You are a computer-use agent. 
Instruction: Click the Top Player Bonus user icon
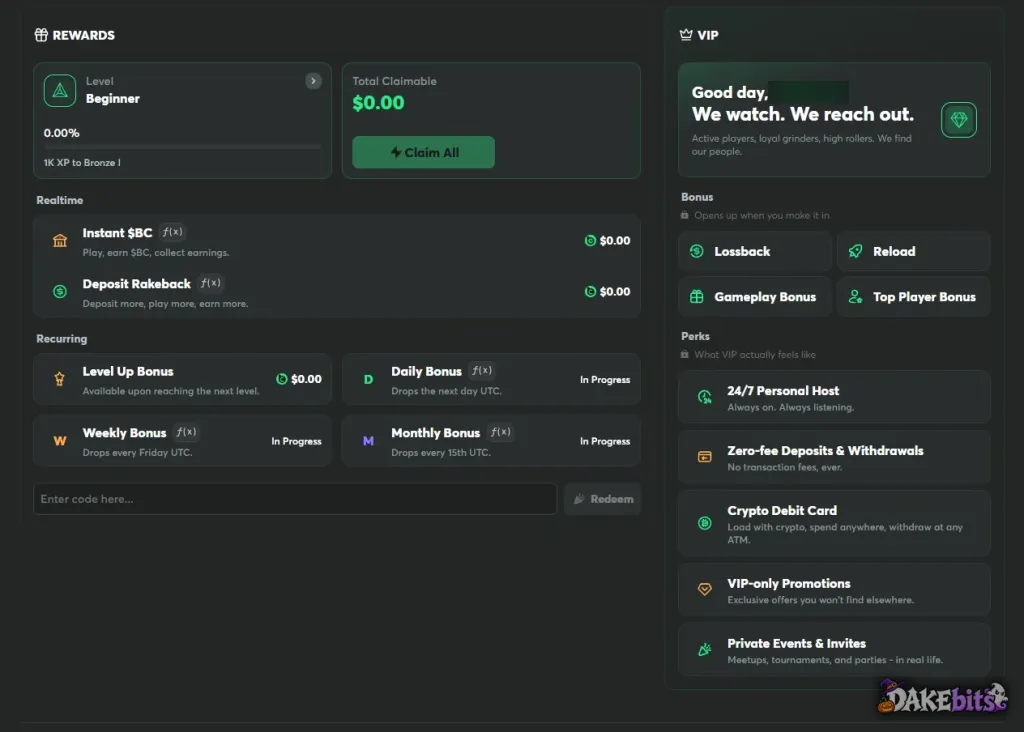pos(856,297)
